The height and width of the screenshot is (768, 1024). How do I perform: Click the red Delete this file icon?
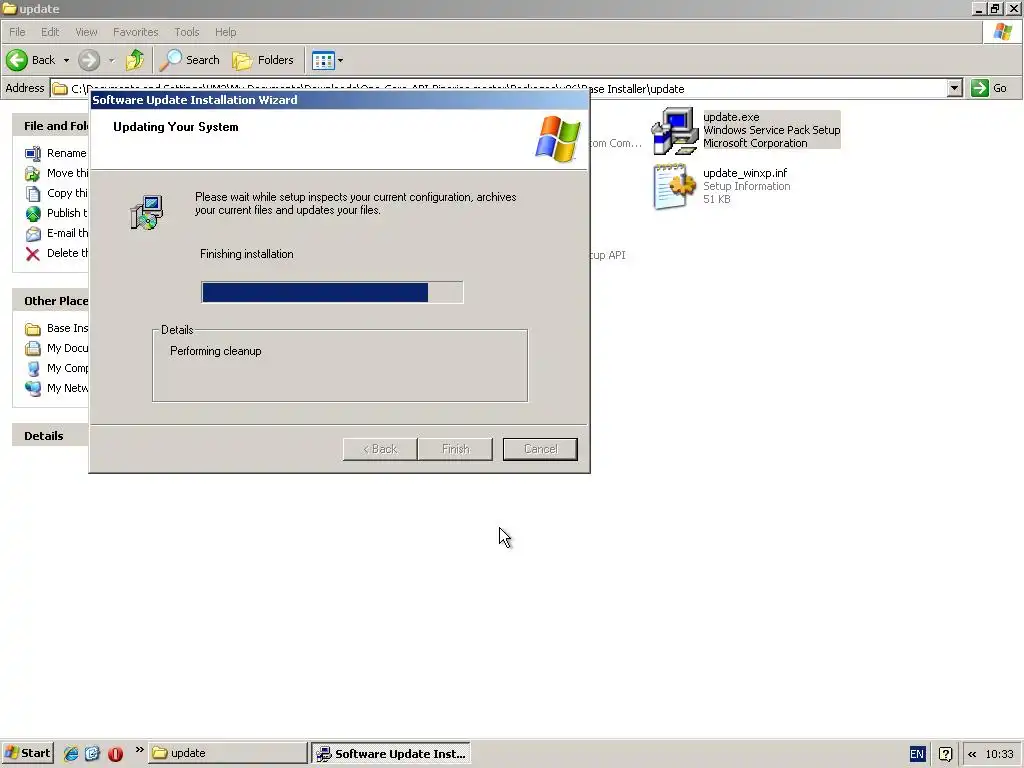click(33, 253)
